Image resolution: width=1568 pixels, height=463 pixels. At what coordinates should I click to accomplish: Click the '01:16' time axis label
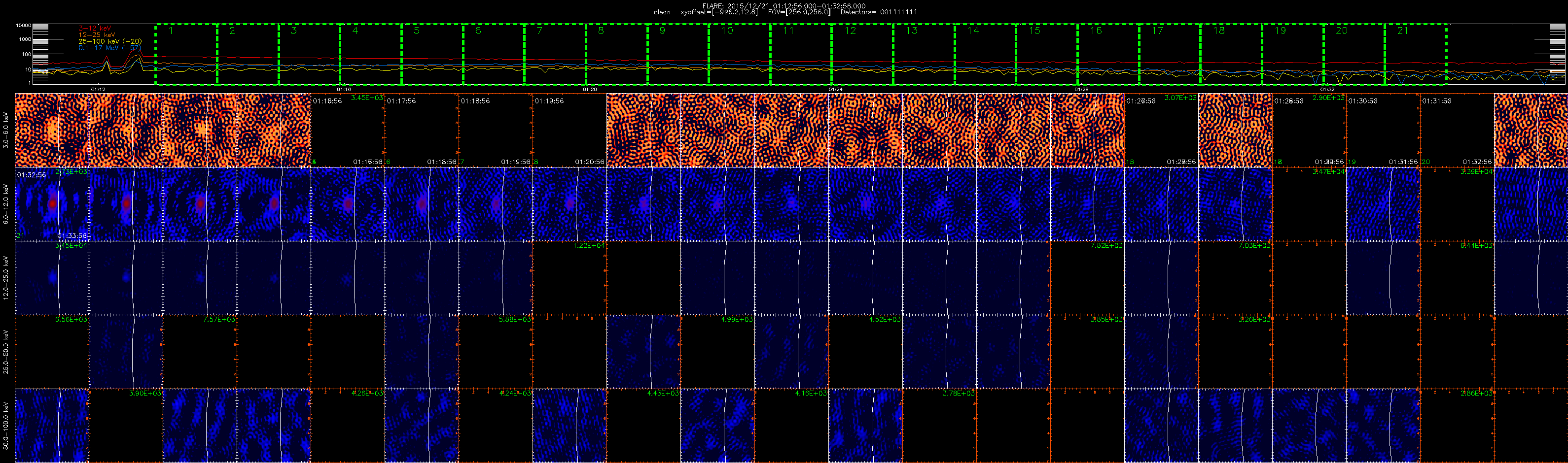[344, 90]
